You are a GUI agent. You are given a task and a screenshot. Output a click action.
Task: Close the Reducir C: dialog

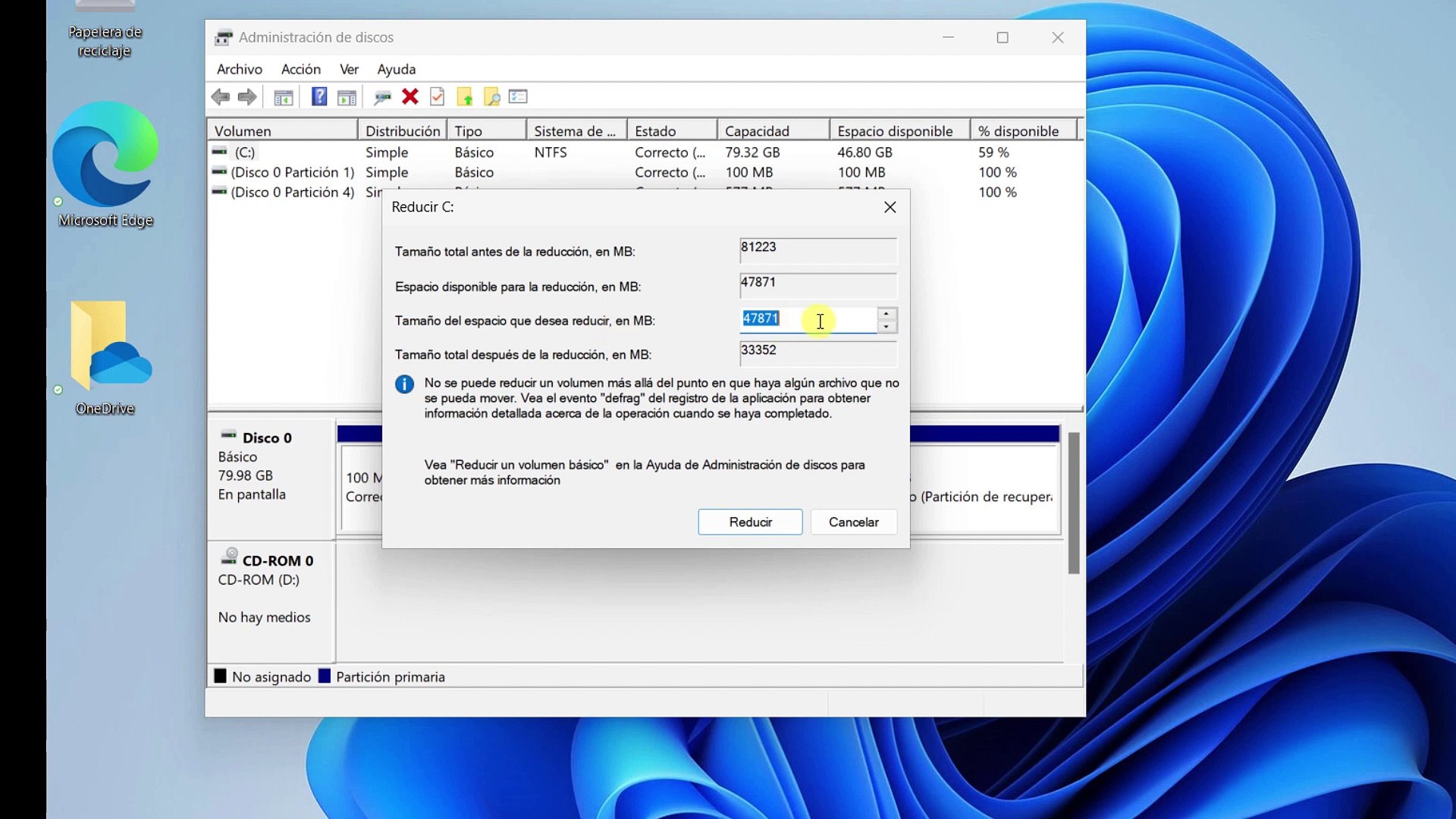(890, 207)
